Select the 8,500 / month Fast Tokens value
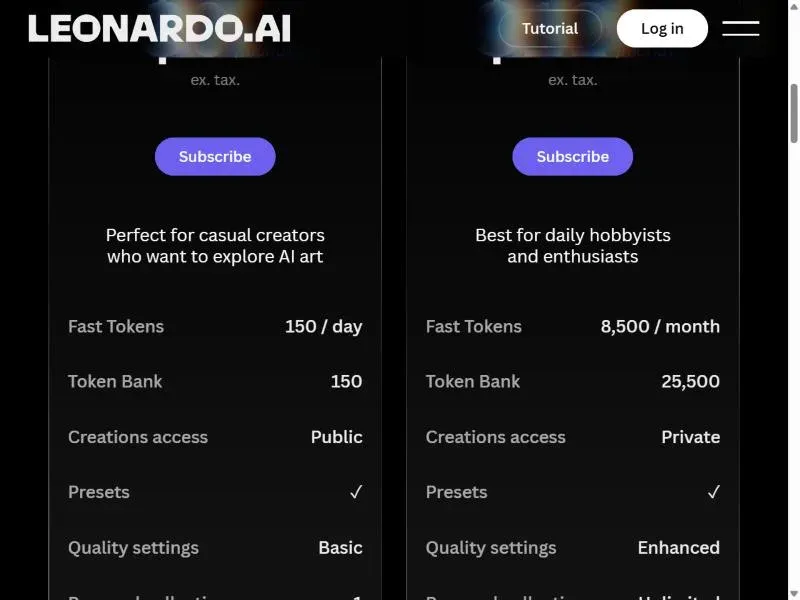The height and width of the screenshot is (600, 800). 660,327
